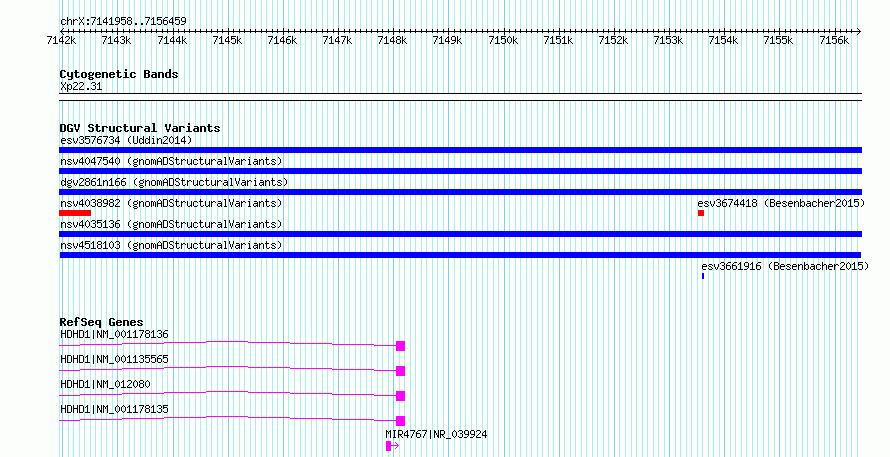Open the nsv4035136 variant label
This screenshot has height=457, width=890.
(x=171, y=224)
